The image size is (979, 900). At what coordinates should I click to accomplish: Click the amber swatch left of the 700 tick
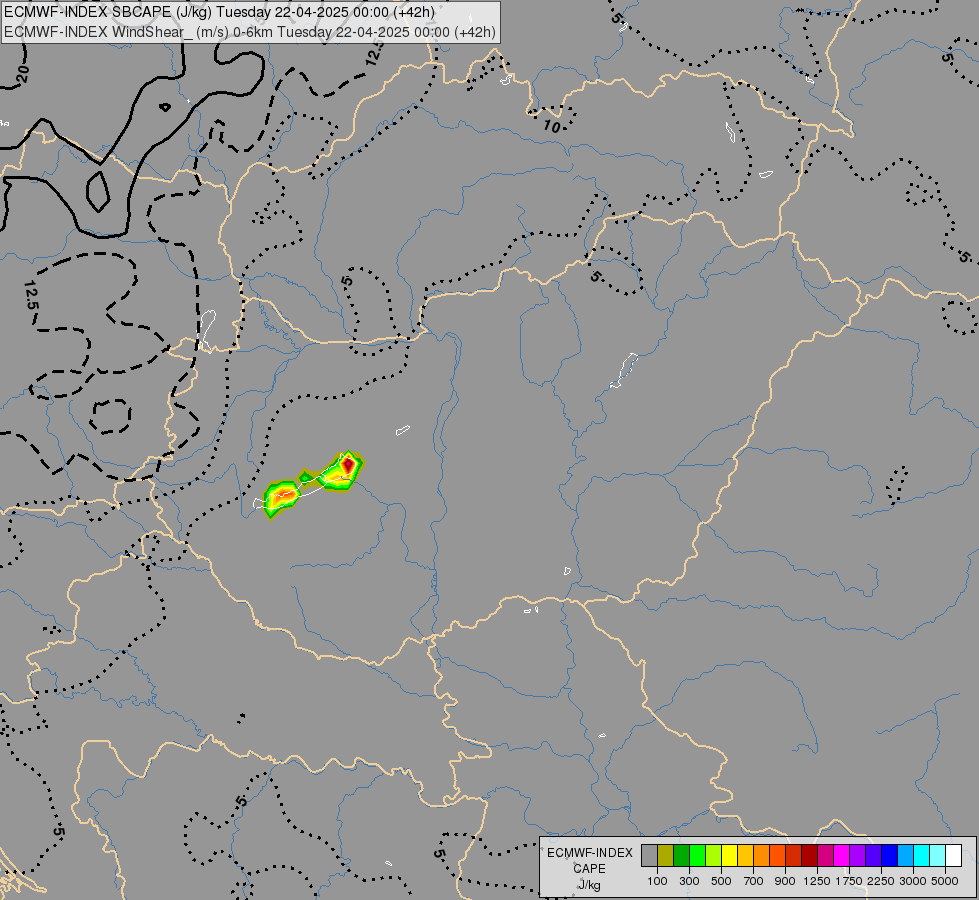point(745,855)
